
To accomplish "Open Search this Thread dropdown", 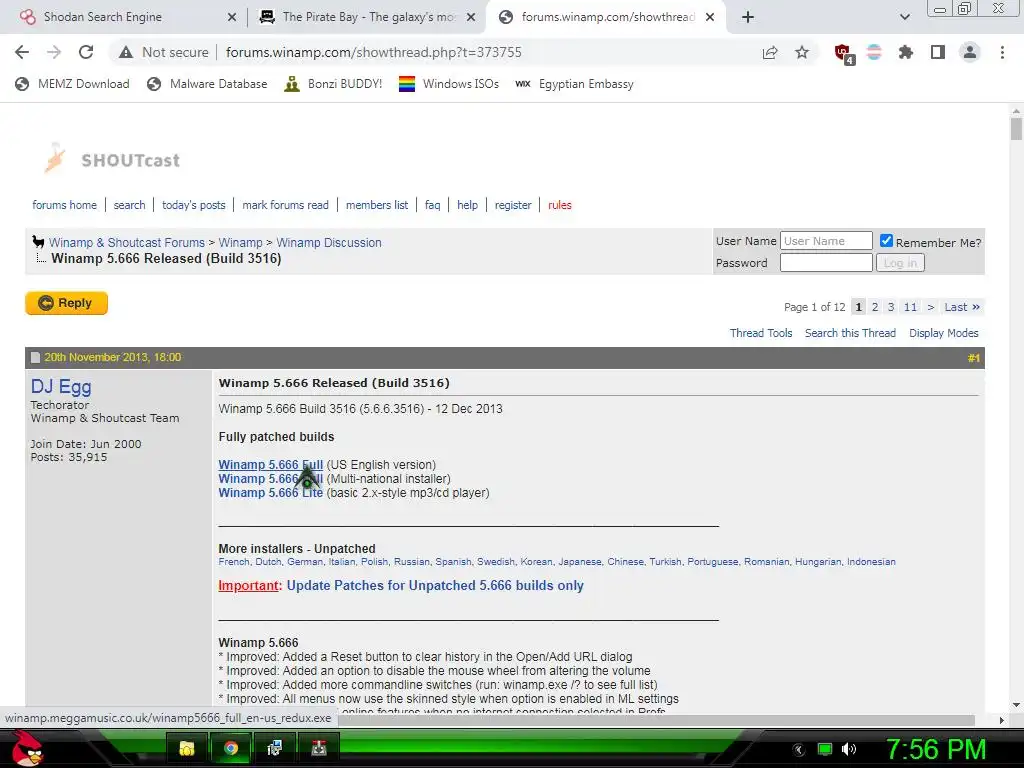I will (850, 333).
